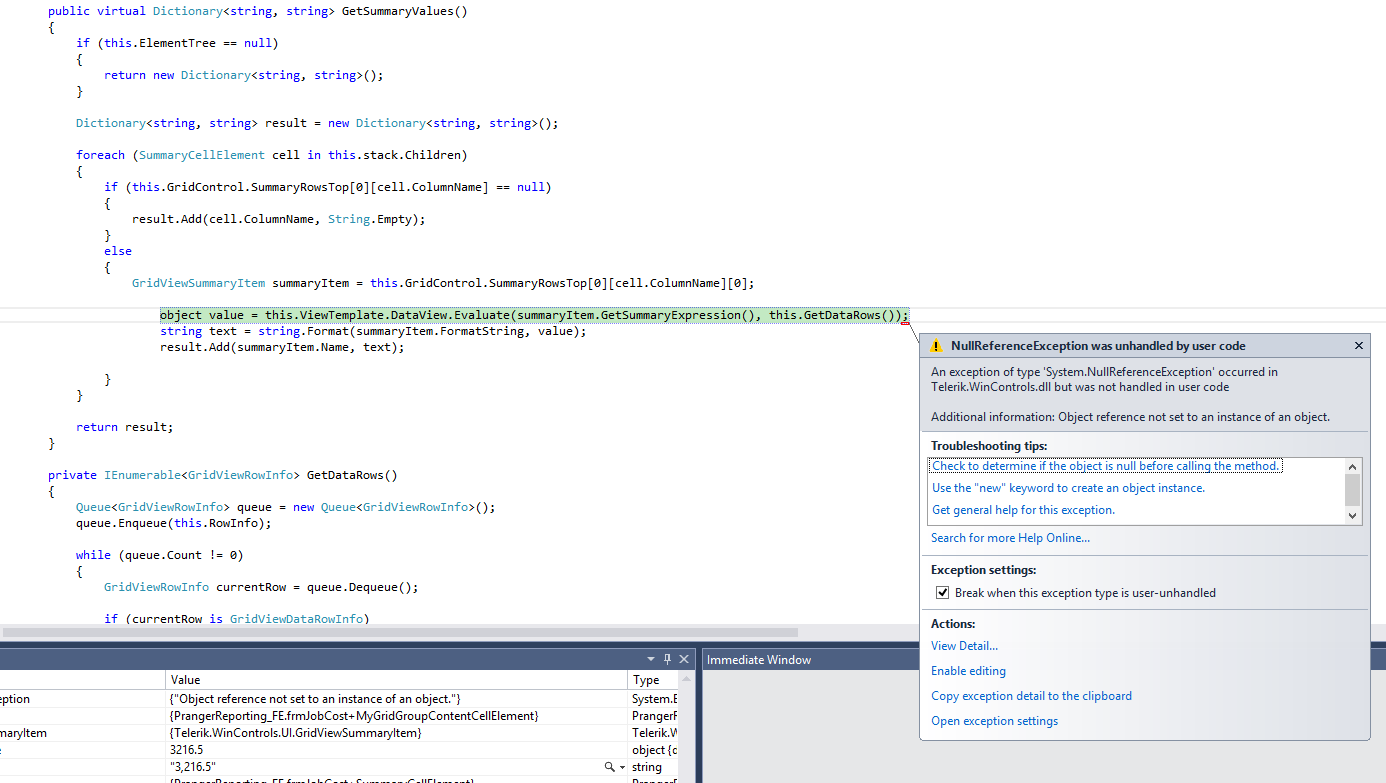Open the magnifier text visualizer for "3,216.5"
Viewport: 1386px width, 783px height.
pos(609,767)
